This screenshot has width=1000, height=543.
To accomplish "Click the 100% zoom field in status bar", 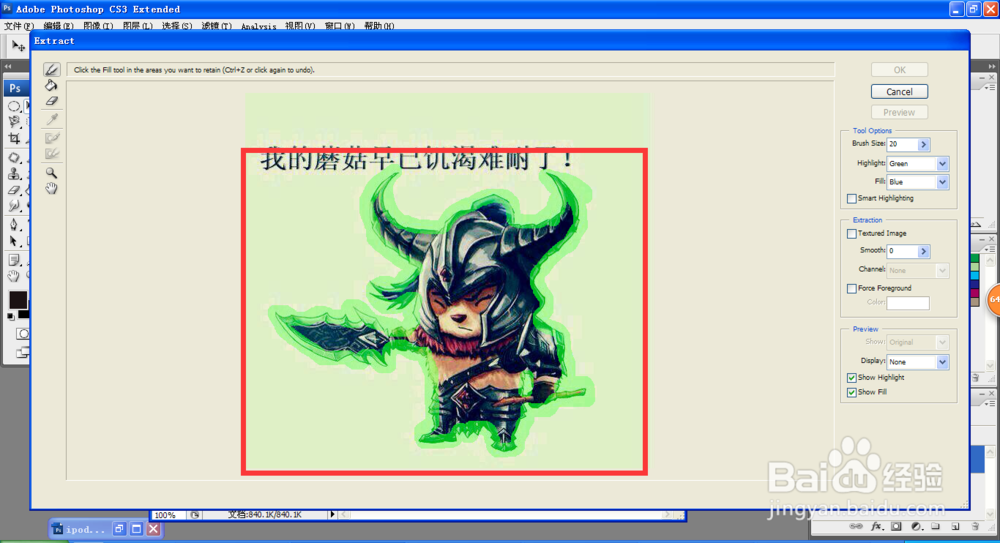I will click(x=168, y=515).
